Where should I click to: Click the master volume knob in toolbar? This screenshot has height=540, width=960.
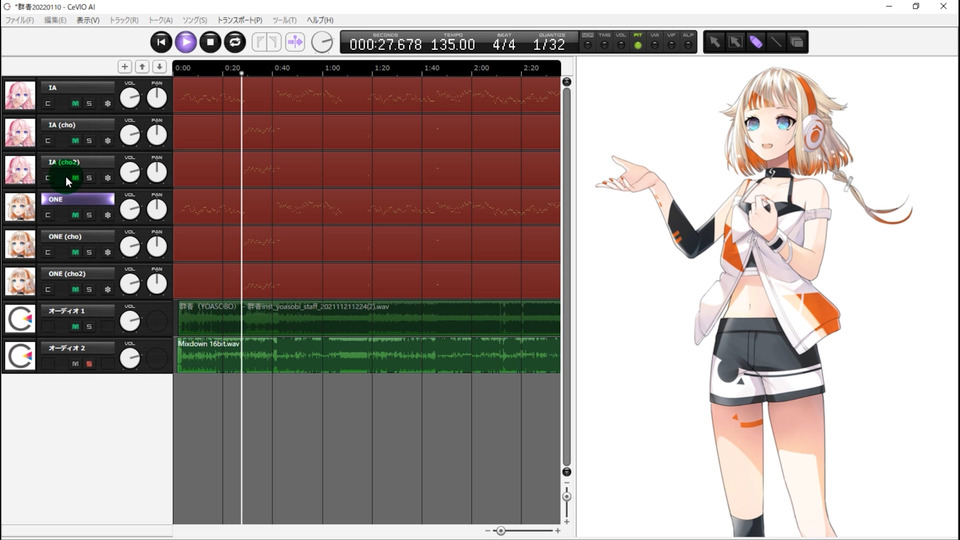point(322,42)
